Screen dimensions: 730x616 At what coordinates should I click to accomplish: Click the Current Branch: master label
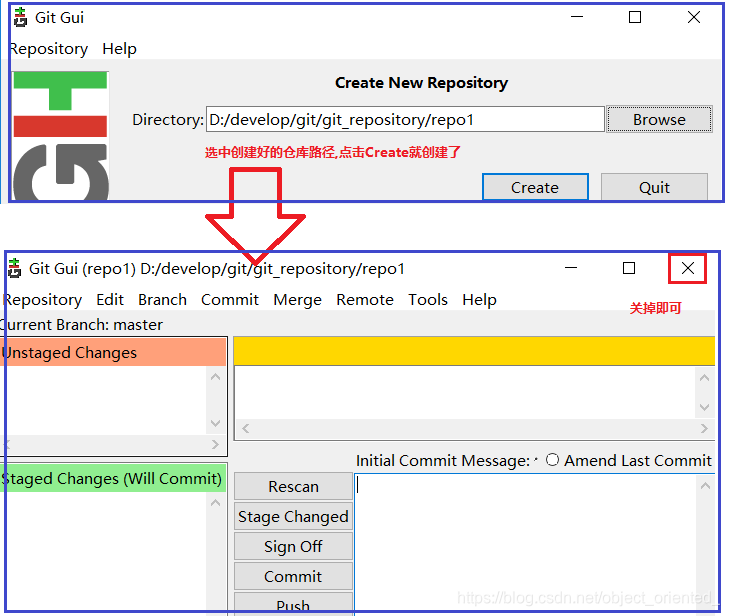coord(82,325)
